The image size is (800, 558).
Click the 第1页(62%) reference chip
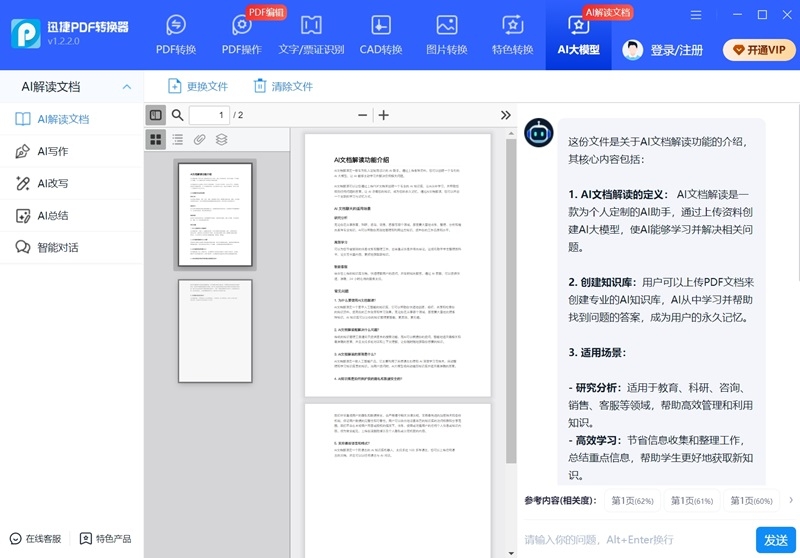click(x=632, y=501)
